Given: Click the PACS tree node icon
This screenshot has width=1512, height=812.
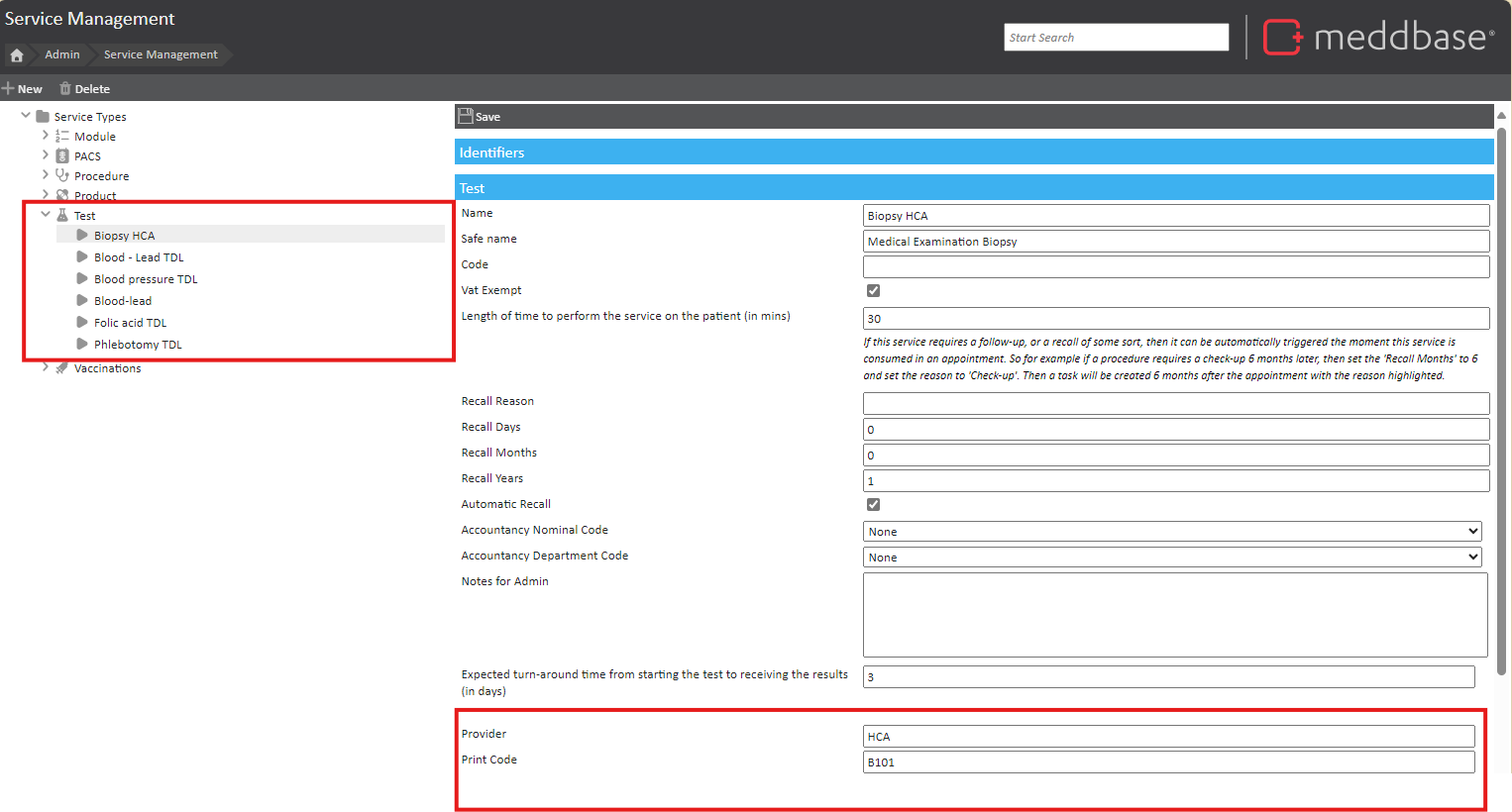Looking at the screenshot, I should pyautogui.click(x=62, y=156).
